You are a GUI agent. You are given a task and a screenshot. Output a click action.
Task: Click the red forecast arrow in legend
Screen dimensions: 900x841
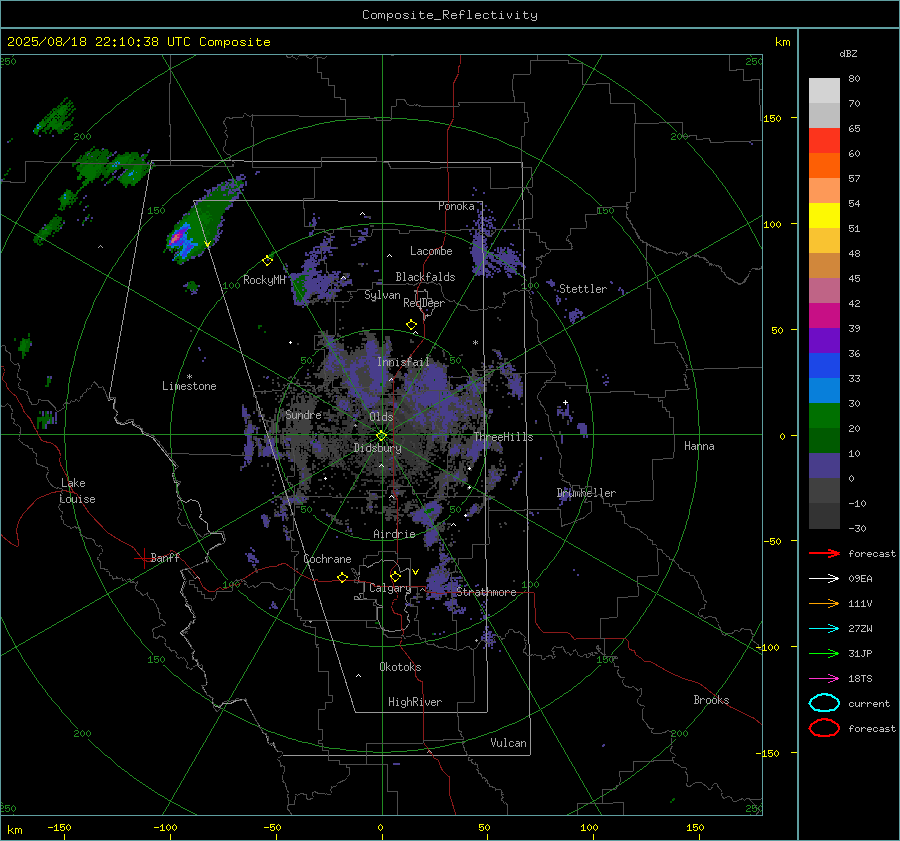[x=824, y=553]
